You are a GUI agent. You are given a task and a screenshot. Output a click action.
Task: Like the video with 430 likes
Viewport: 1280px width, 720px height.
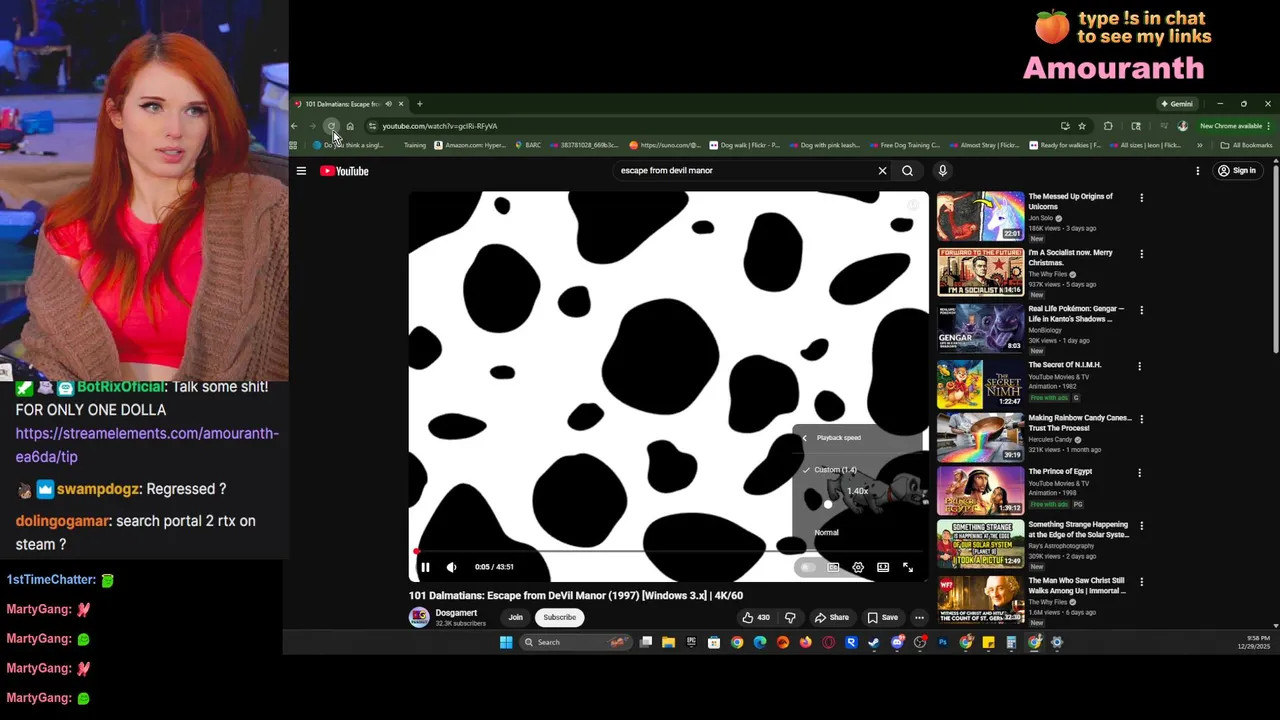coord(756,617)
